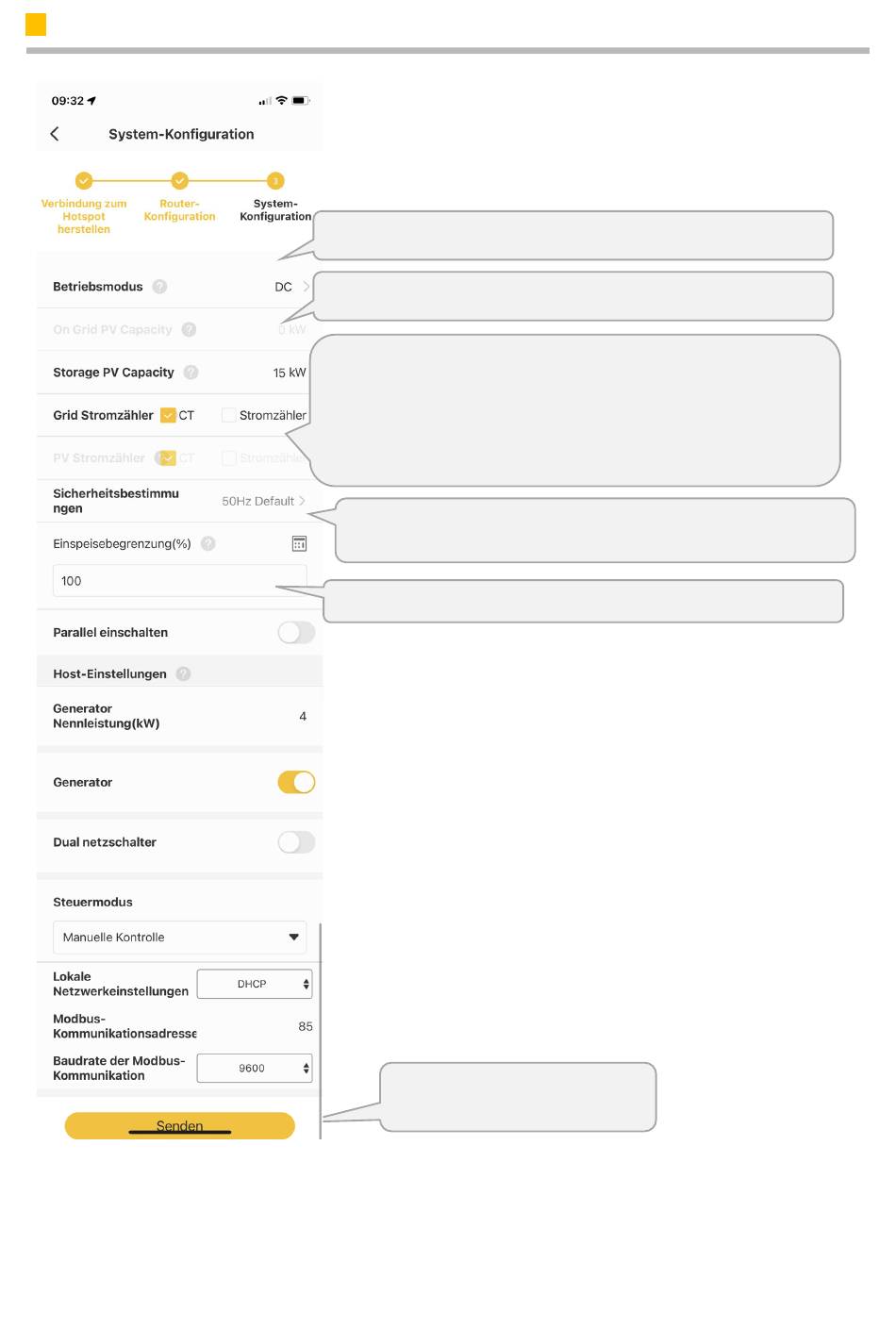Click the Senden button
Screen dimensions: 896x1328
point(179,1126)
